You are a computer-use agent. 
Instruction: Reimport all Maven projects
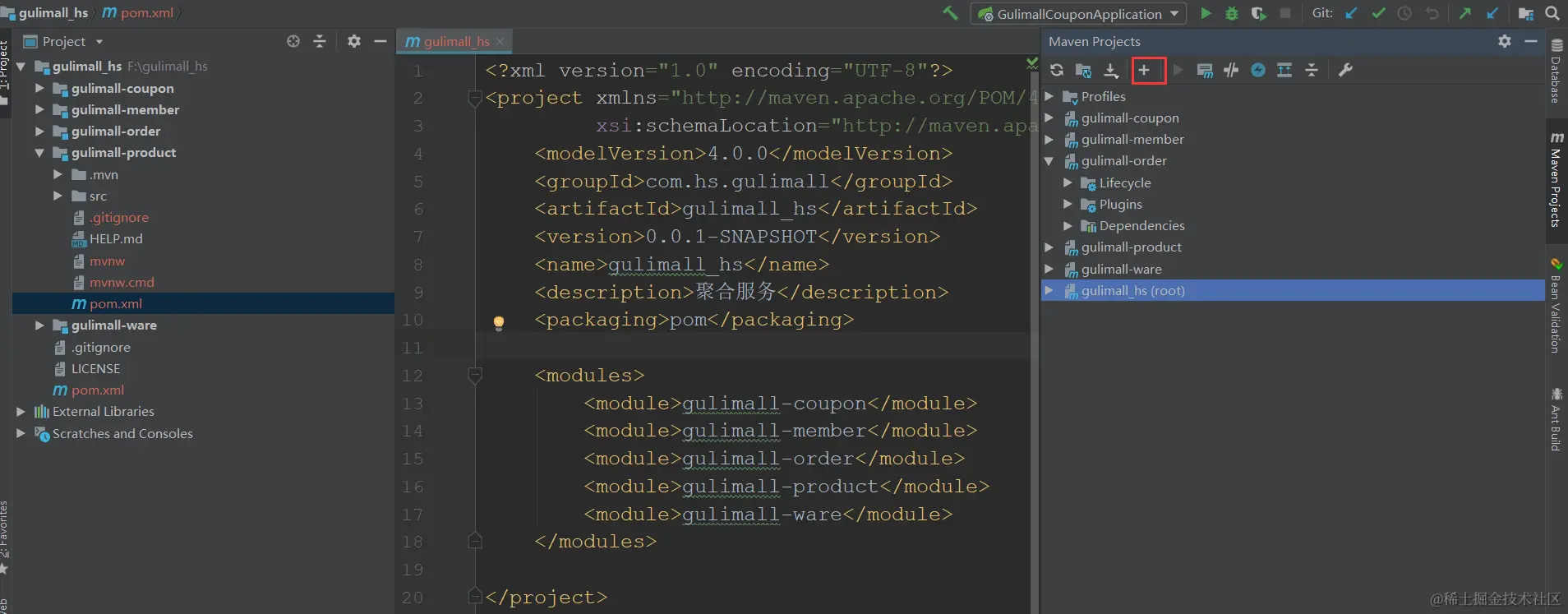(1057, 70)
